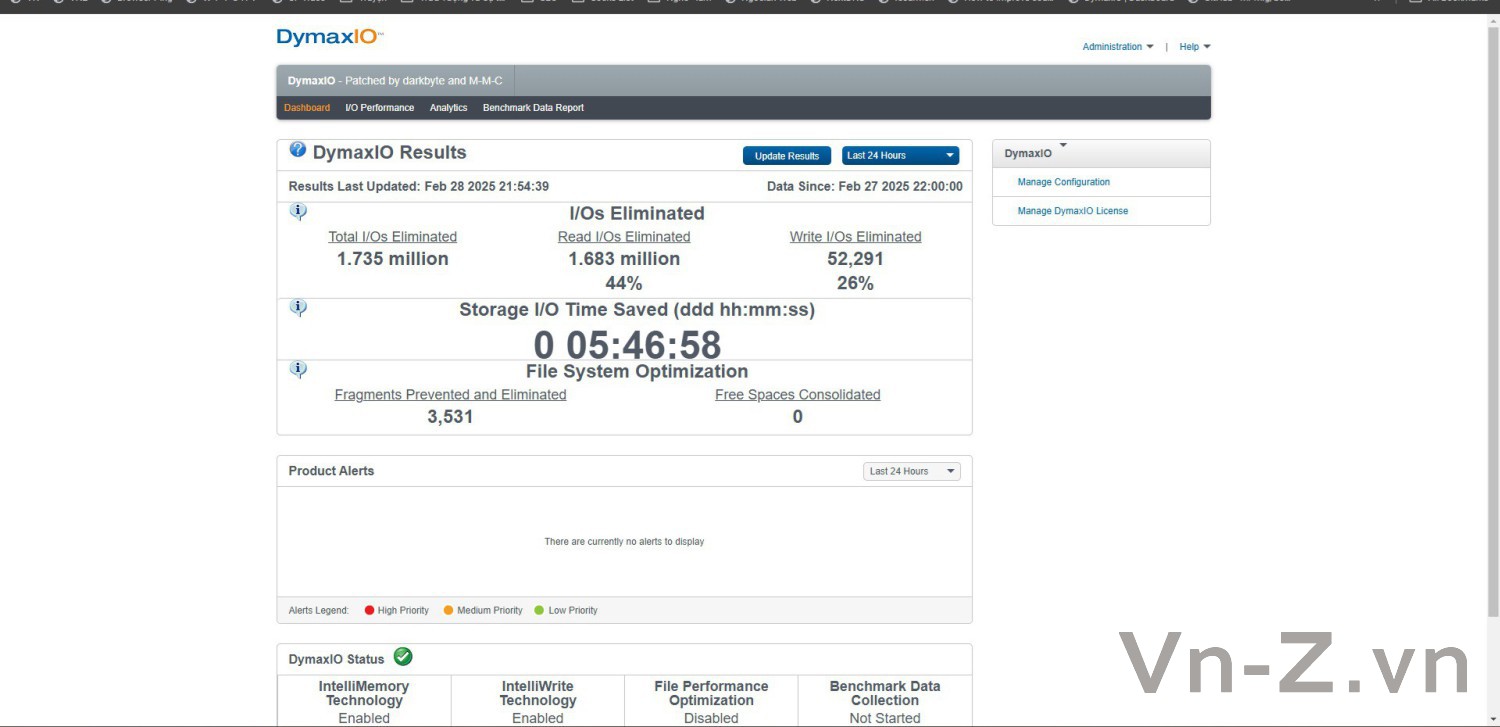Click the Total I/Os Eliminated link
This screenshot has height=727, width=1500.
393,237
